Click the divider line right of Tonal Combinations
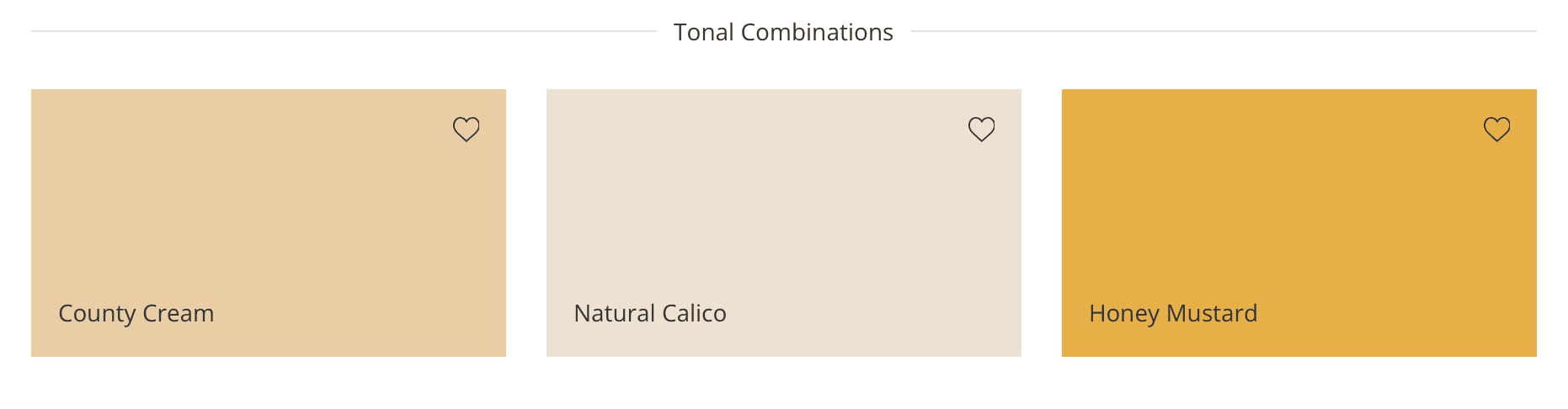 tap(1223, 31)
